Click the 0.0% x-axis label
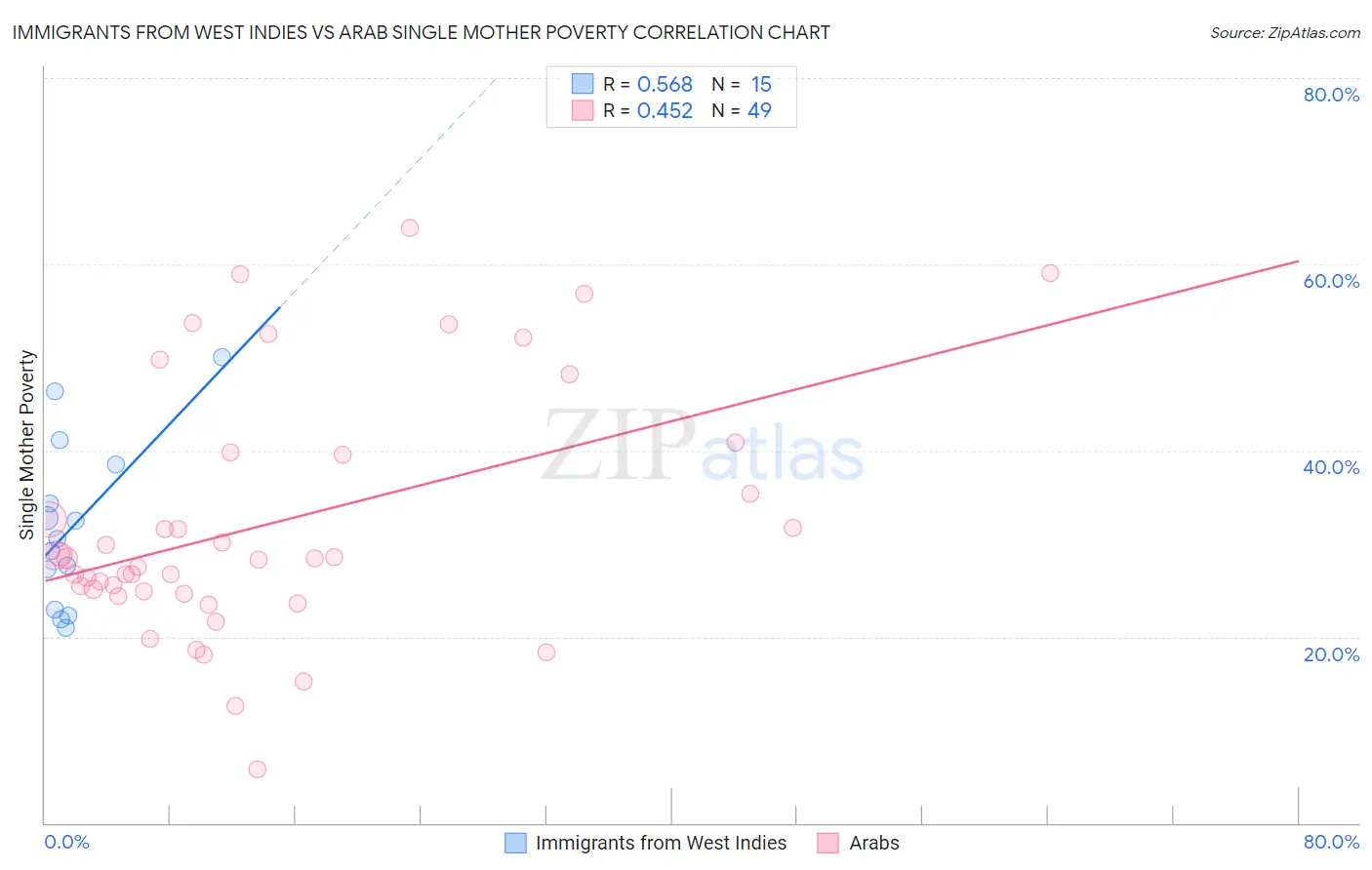1372x870 pixels. coord(67,842)
